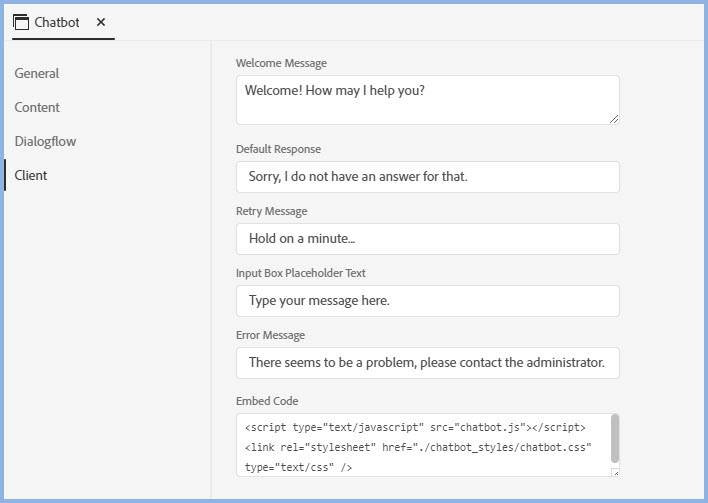Click the Error Message field label

tap(270, 335)
